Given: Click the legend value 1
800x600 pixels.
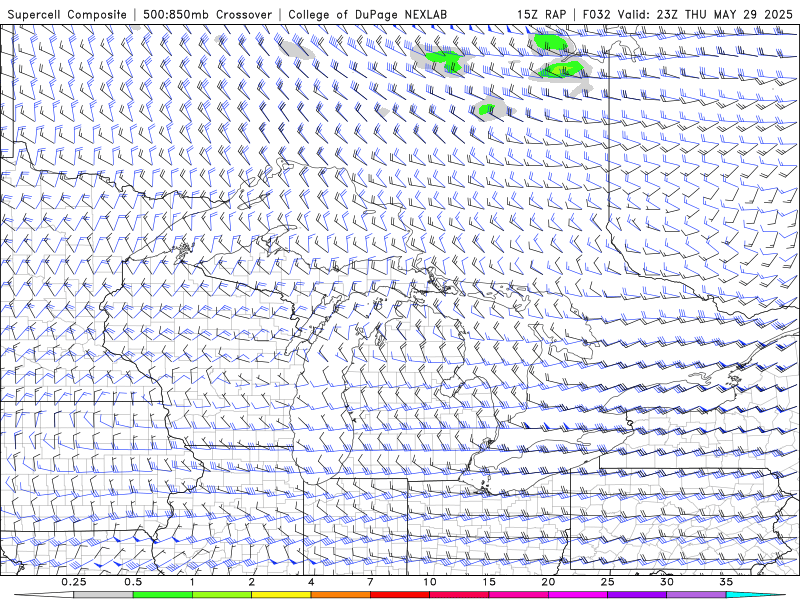Looking at the screenshot, I should [192, 582].
